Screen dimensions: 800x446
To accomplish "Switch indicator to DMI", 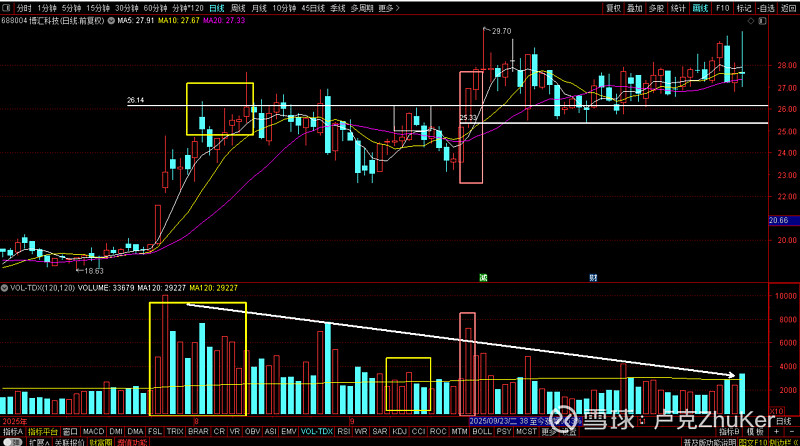I will point(116,432).
